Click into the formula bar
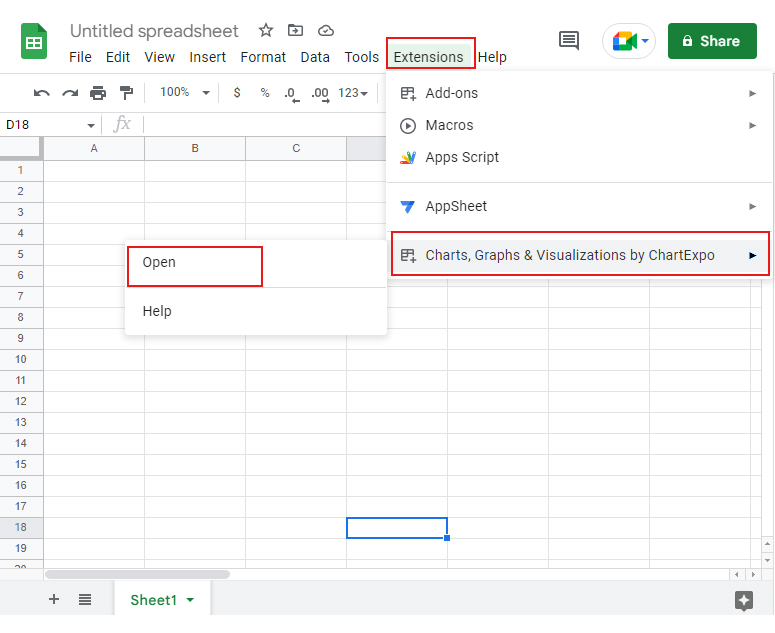 (x=264, y=125)
